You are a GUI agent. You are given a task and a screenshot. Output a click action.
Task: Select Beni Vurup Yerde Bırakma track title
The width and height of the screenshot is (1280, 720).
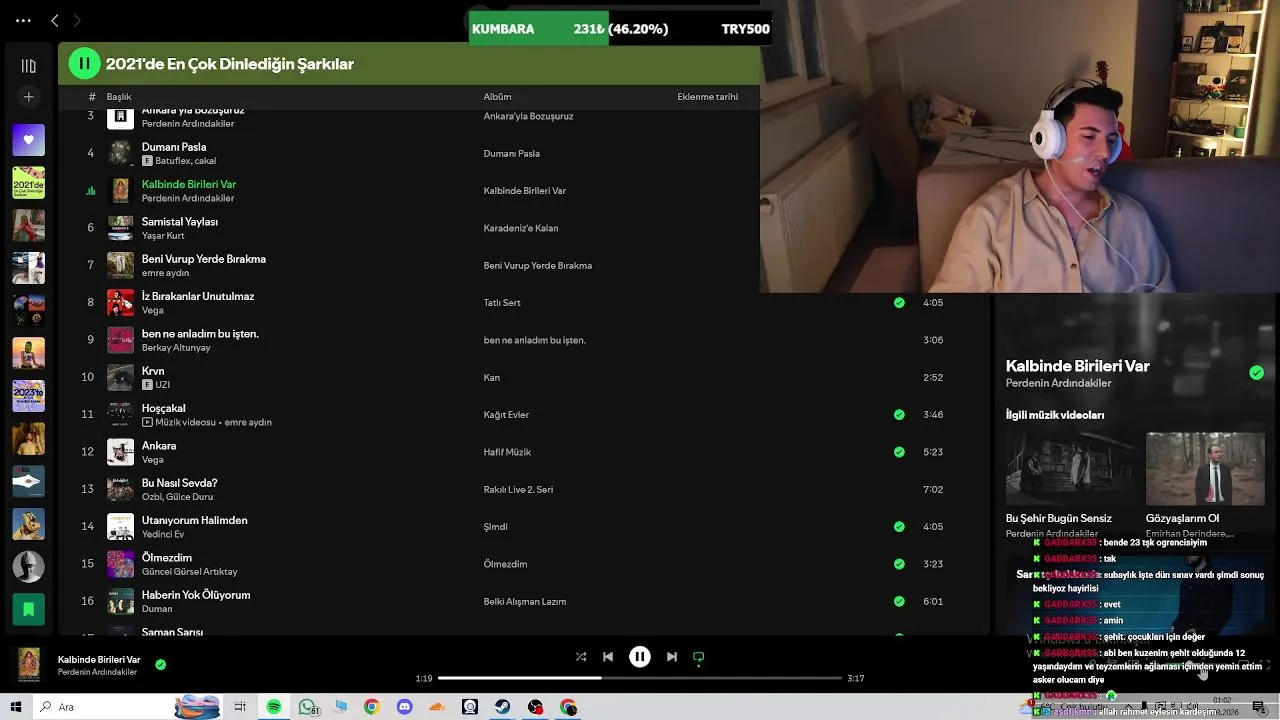203,259
